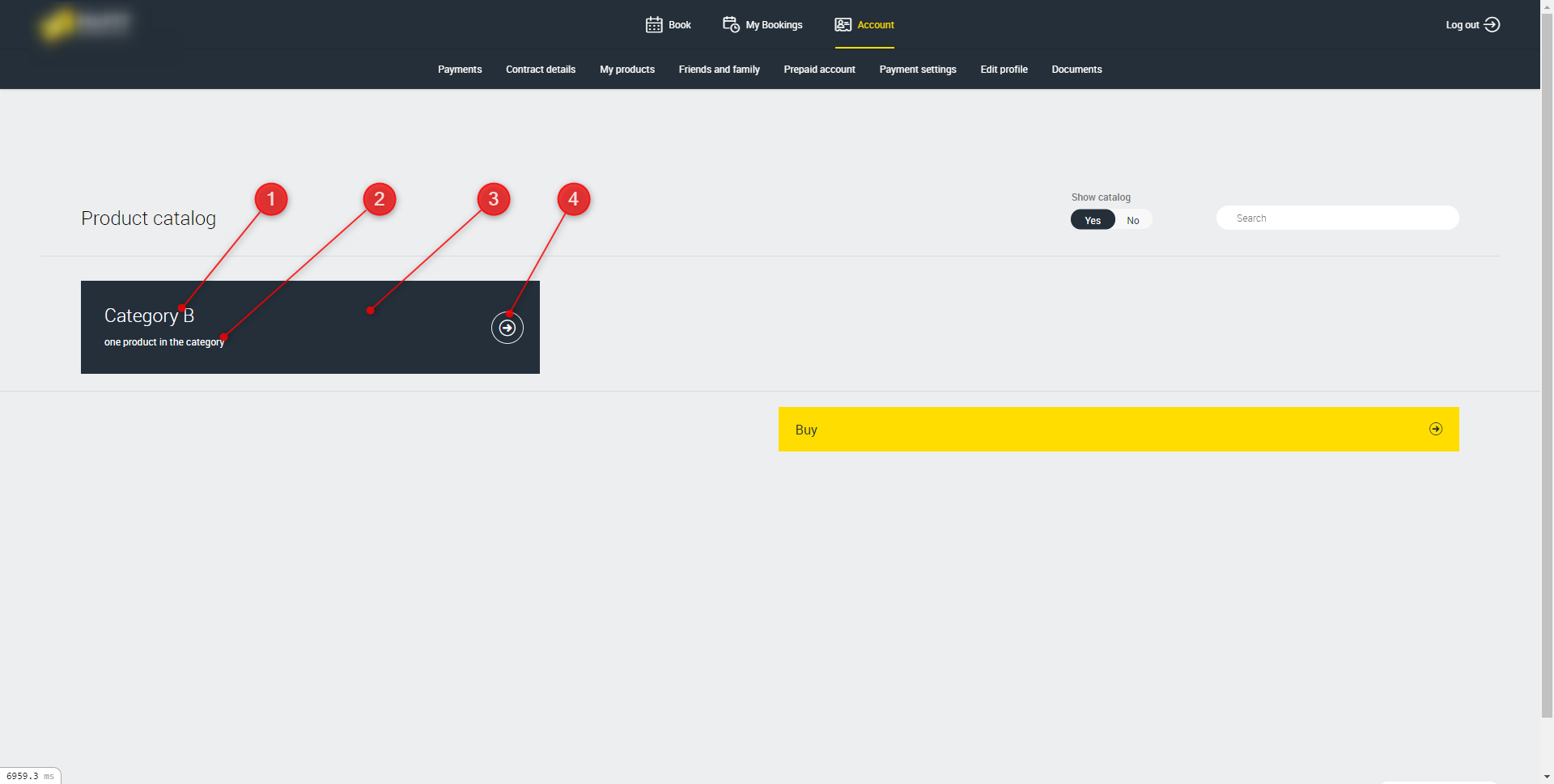
Task: Open the Documents section
Action: coord(1076,70)
